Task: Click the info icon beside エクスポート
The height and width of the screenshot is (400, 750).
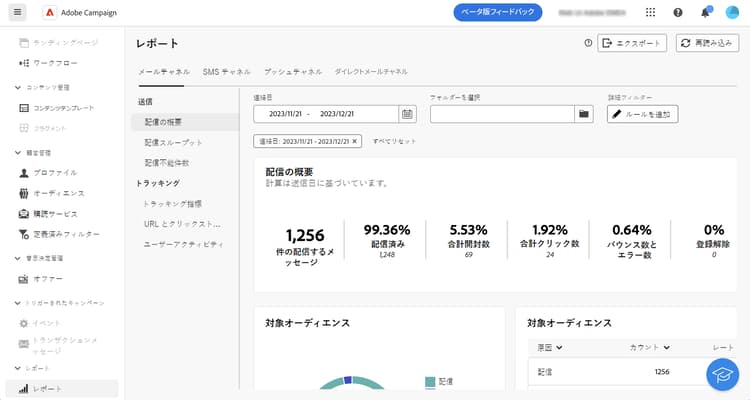Action: click(588, 43)
